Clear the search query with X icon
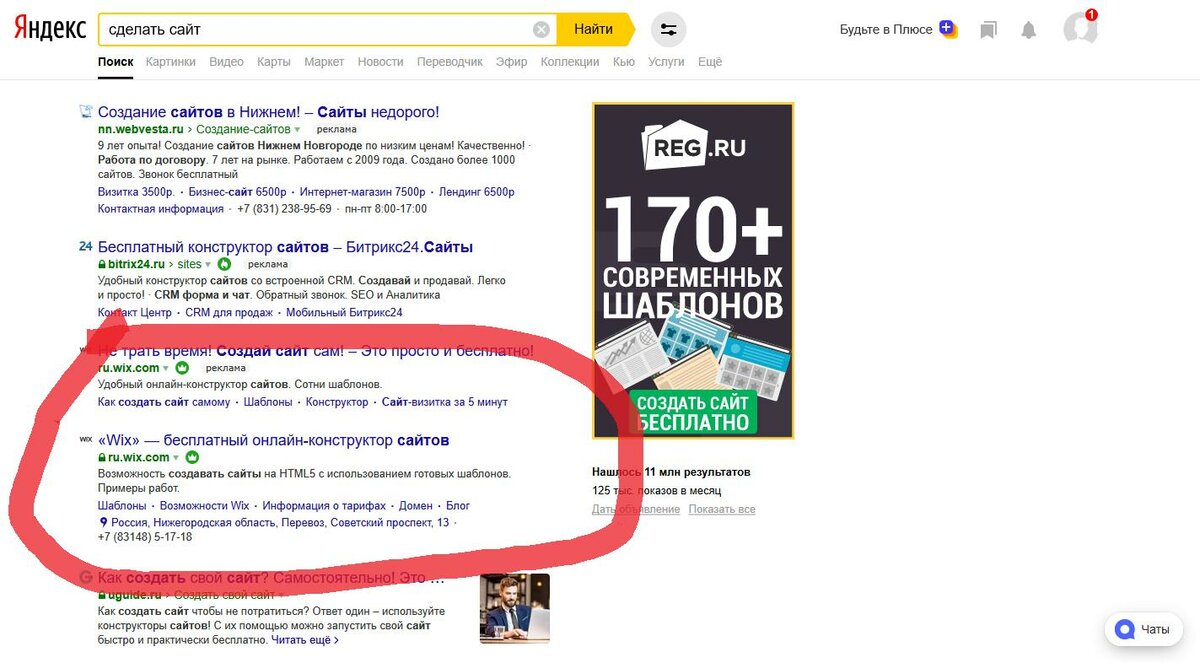Image resolution: width=1200 pixels, height=663 pixels. coord(541,29)
